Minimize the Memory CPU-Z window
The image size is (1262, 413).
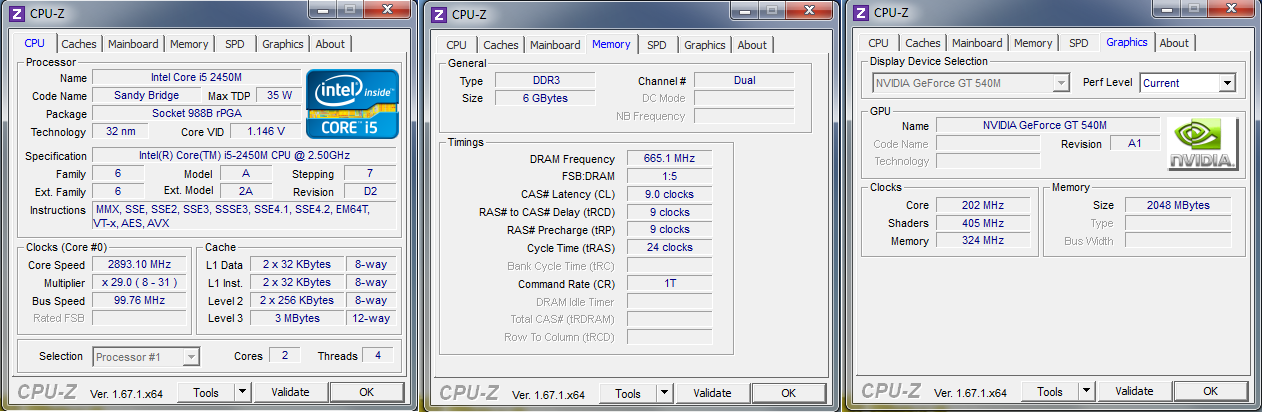click(743, 10)
